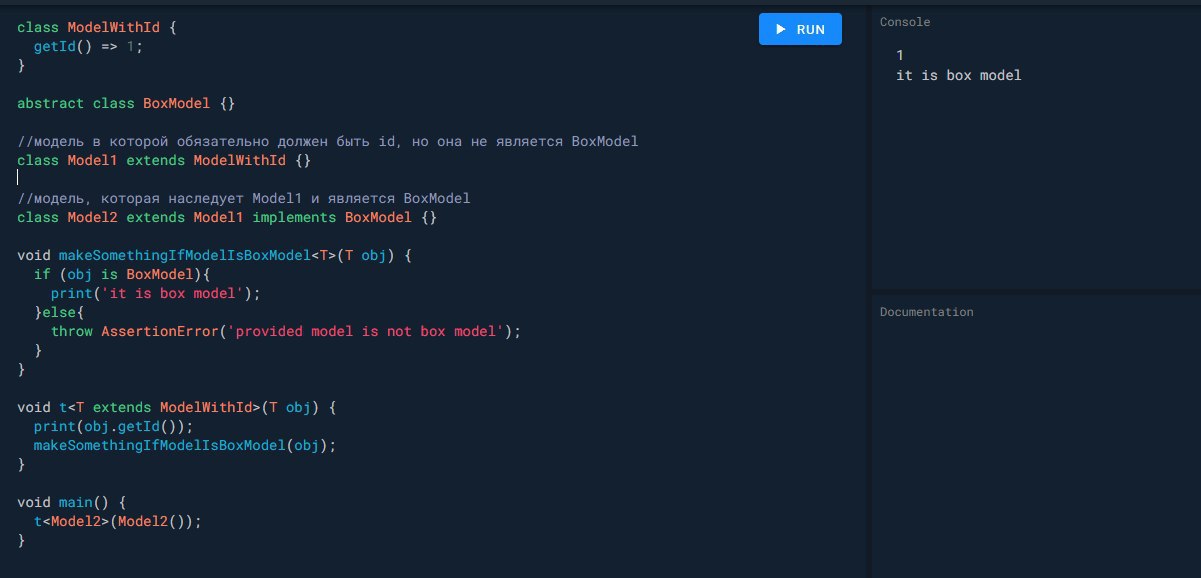1201x578 pixels.
Task: Click the 'class ModelWithId {' code line
Action: (x=97, y=27)
